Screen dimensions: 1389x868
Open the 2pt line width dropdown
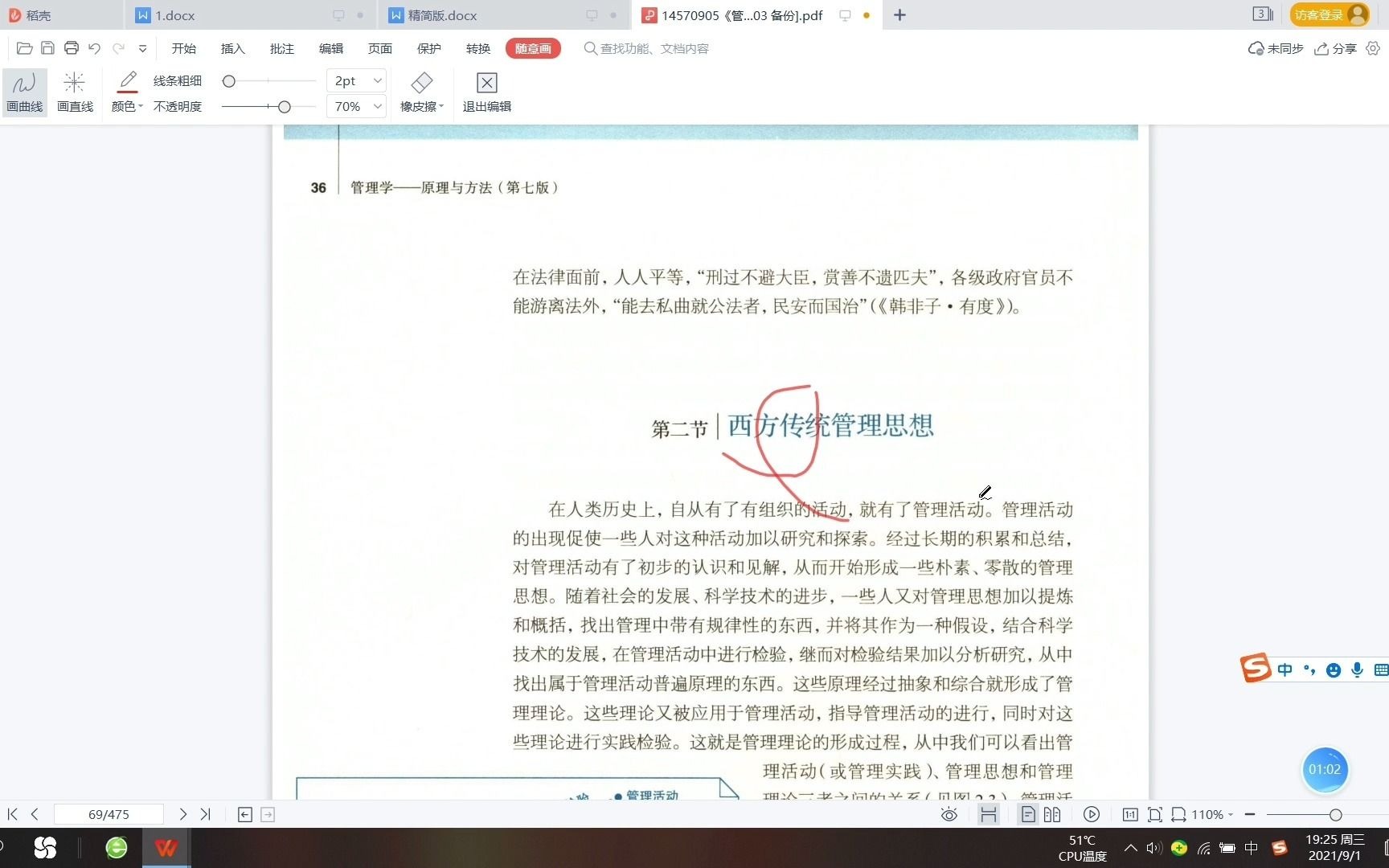point(357,81)
